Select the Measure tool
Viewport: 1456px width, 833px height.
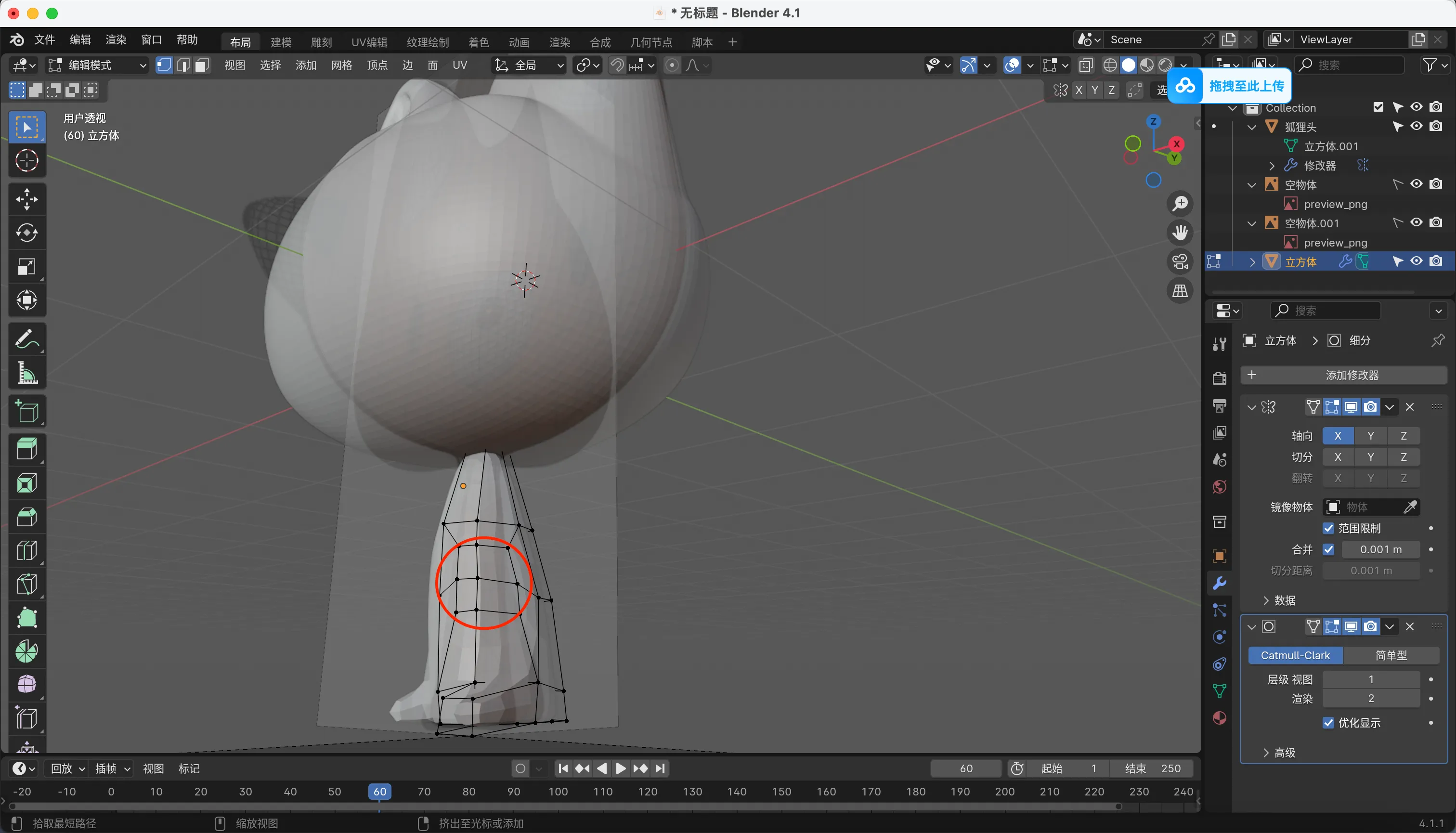[x=27, y=373]
